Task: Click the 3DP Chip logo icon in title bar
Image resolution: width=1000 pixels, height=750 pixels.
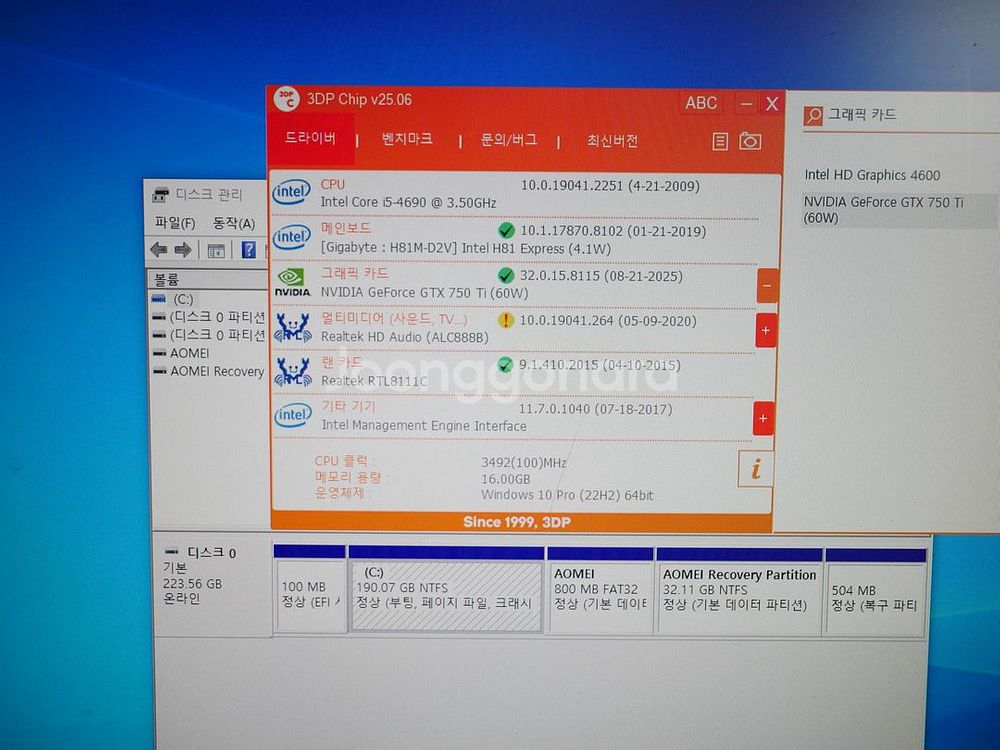Action: 287,99
